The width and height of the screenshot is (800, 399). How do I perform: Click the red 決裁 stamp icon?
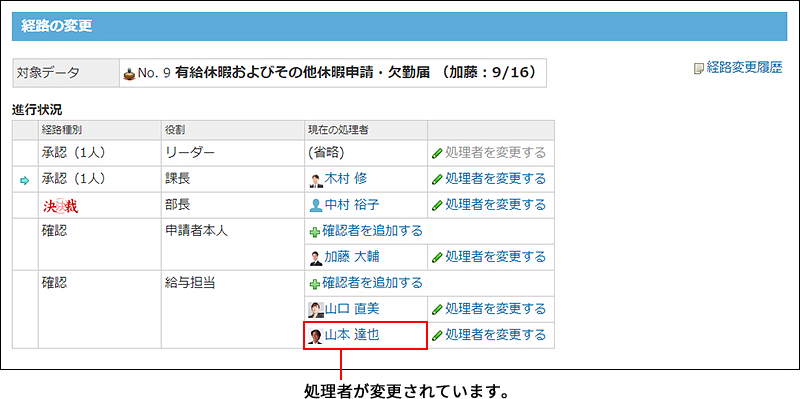point(61,206)
